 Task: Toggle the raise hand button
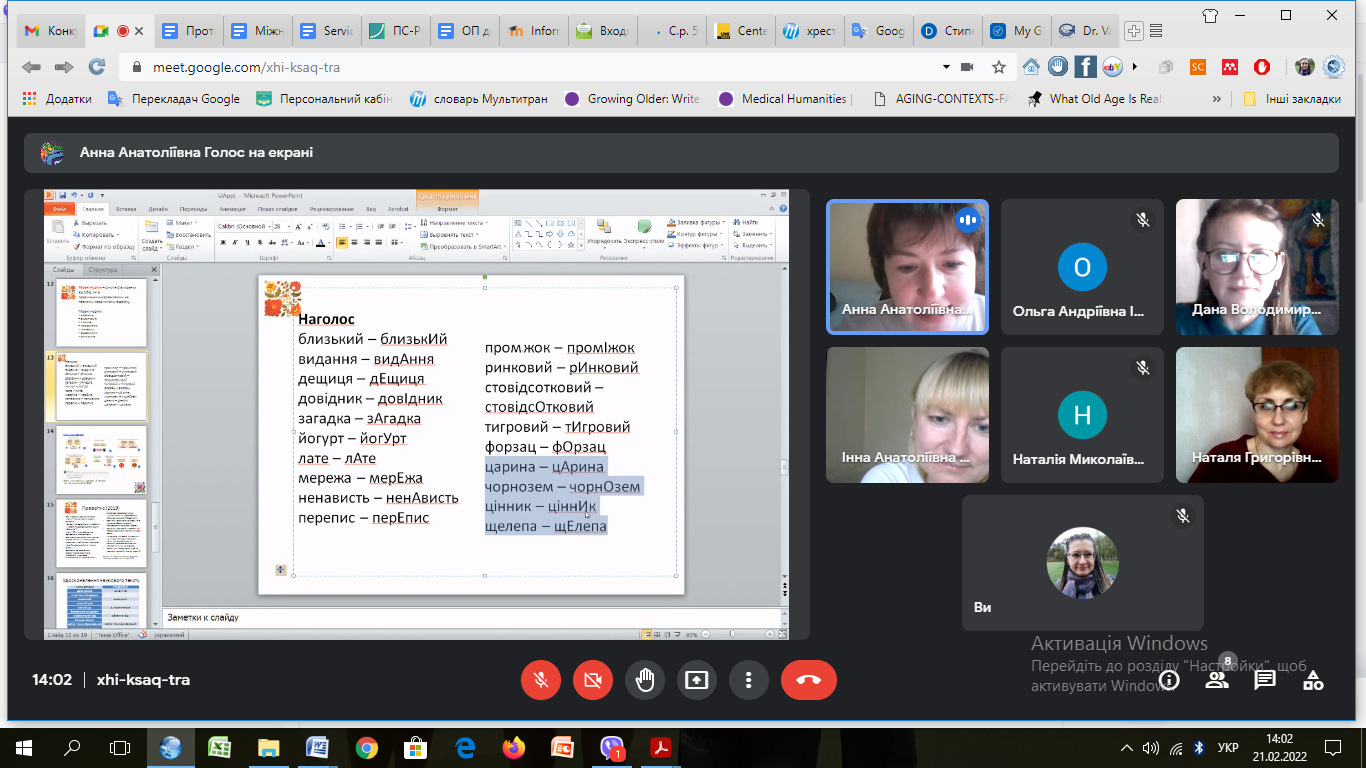[x=645, y=680]
